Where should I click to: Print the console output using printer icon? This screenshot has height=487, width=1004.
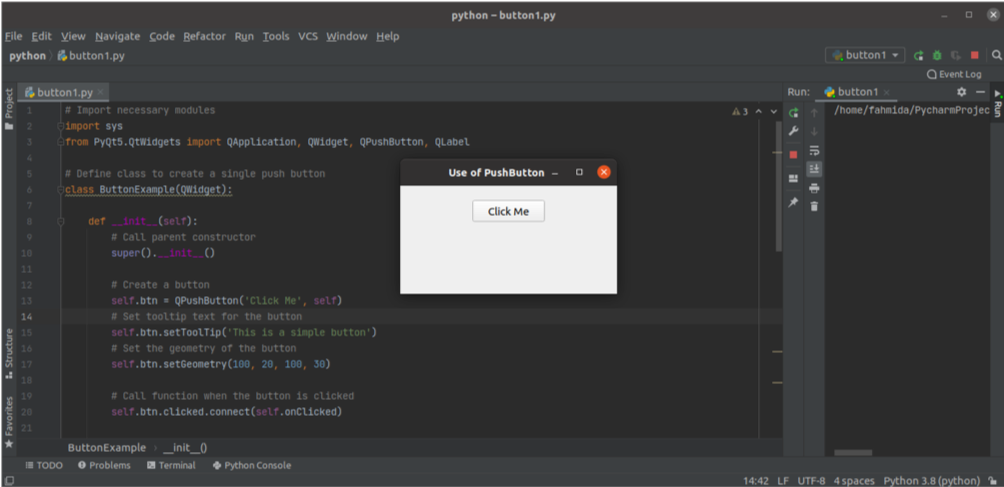(x=814, y=188)
